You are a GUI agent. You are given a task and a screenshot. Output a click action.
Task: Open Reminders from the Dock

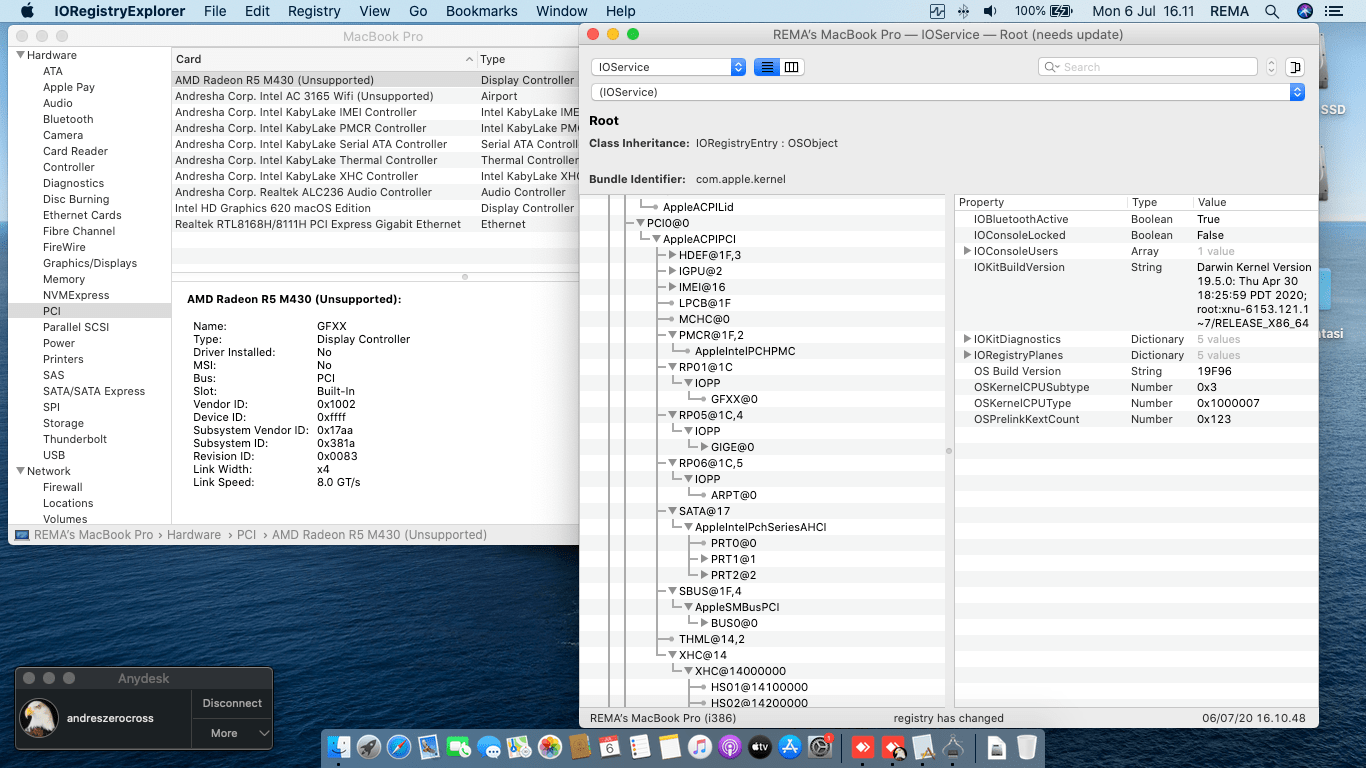(640, 747)
